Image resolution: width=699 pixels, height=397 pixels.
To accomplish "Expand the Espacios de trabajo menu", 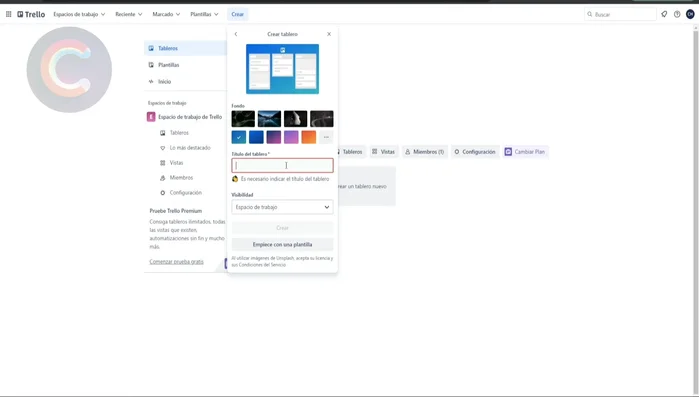I will coord(79,14).
